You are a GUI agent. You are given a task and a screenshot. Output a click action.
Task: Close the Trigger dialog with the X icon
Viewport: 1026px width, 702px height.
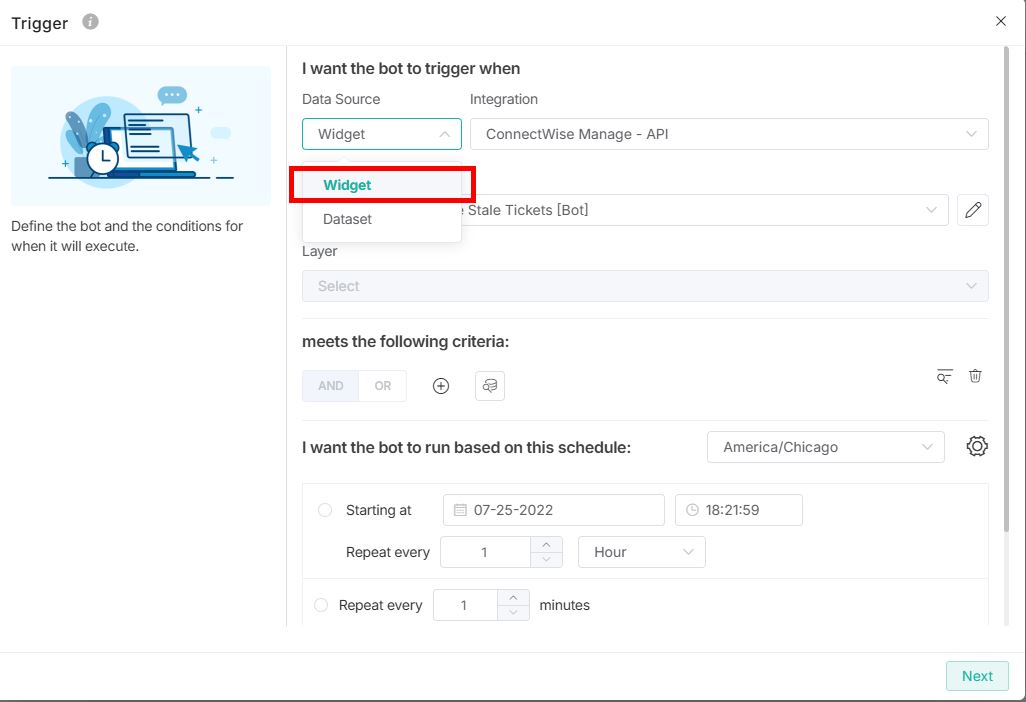1001,21
